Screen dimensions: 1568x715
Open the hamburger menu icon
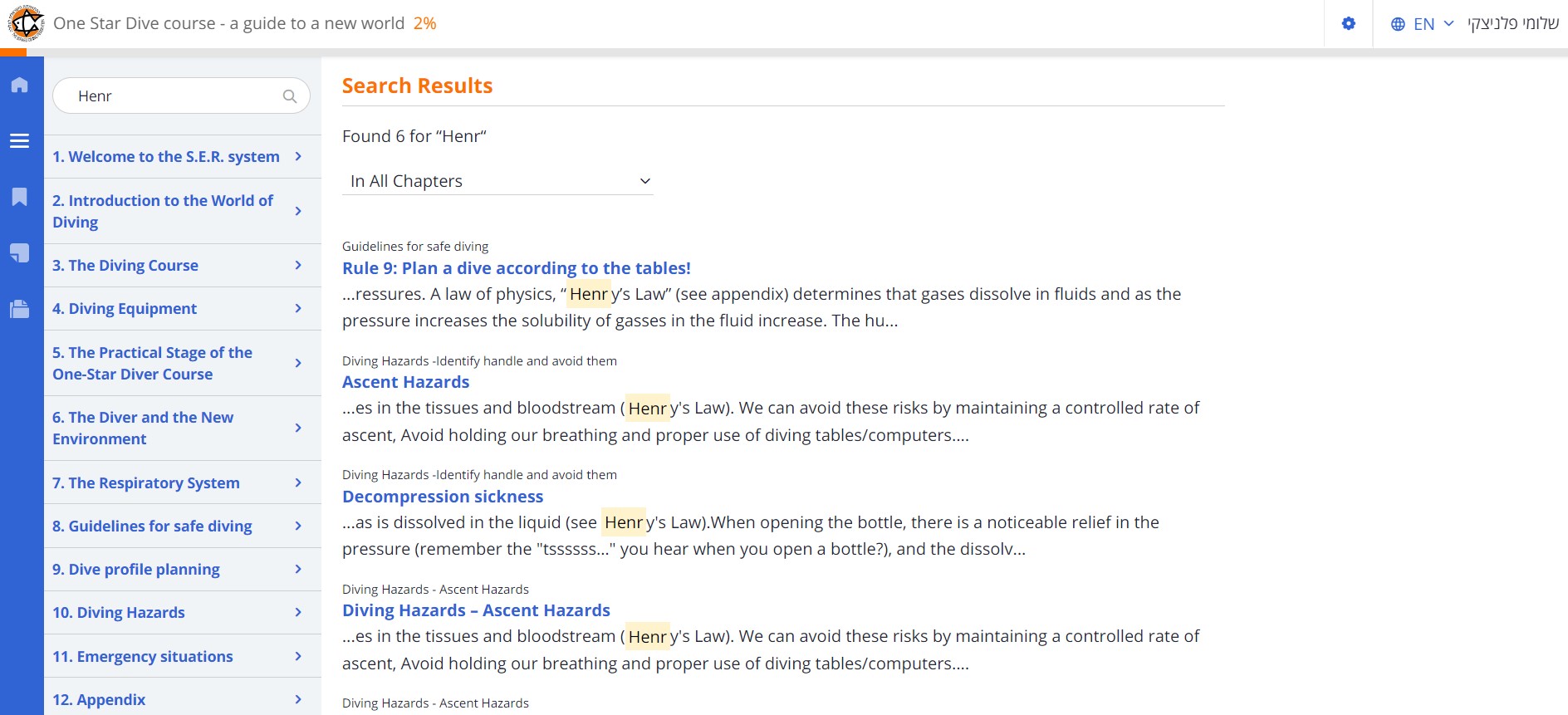(x=20, y=141)
